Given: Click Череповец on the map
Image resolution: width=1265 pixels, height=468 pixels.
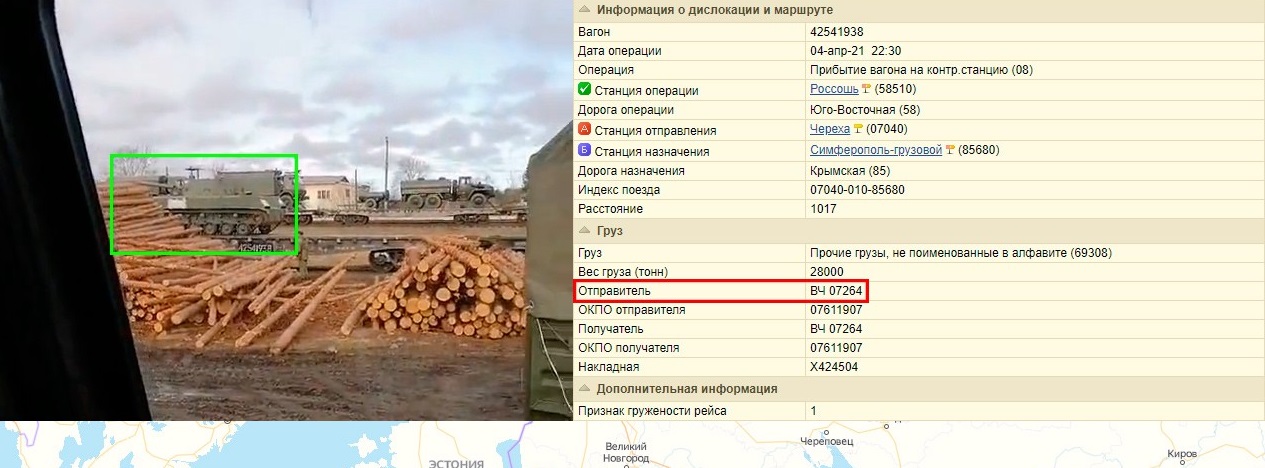Looking at the screenshot, I should 825,441.
